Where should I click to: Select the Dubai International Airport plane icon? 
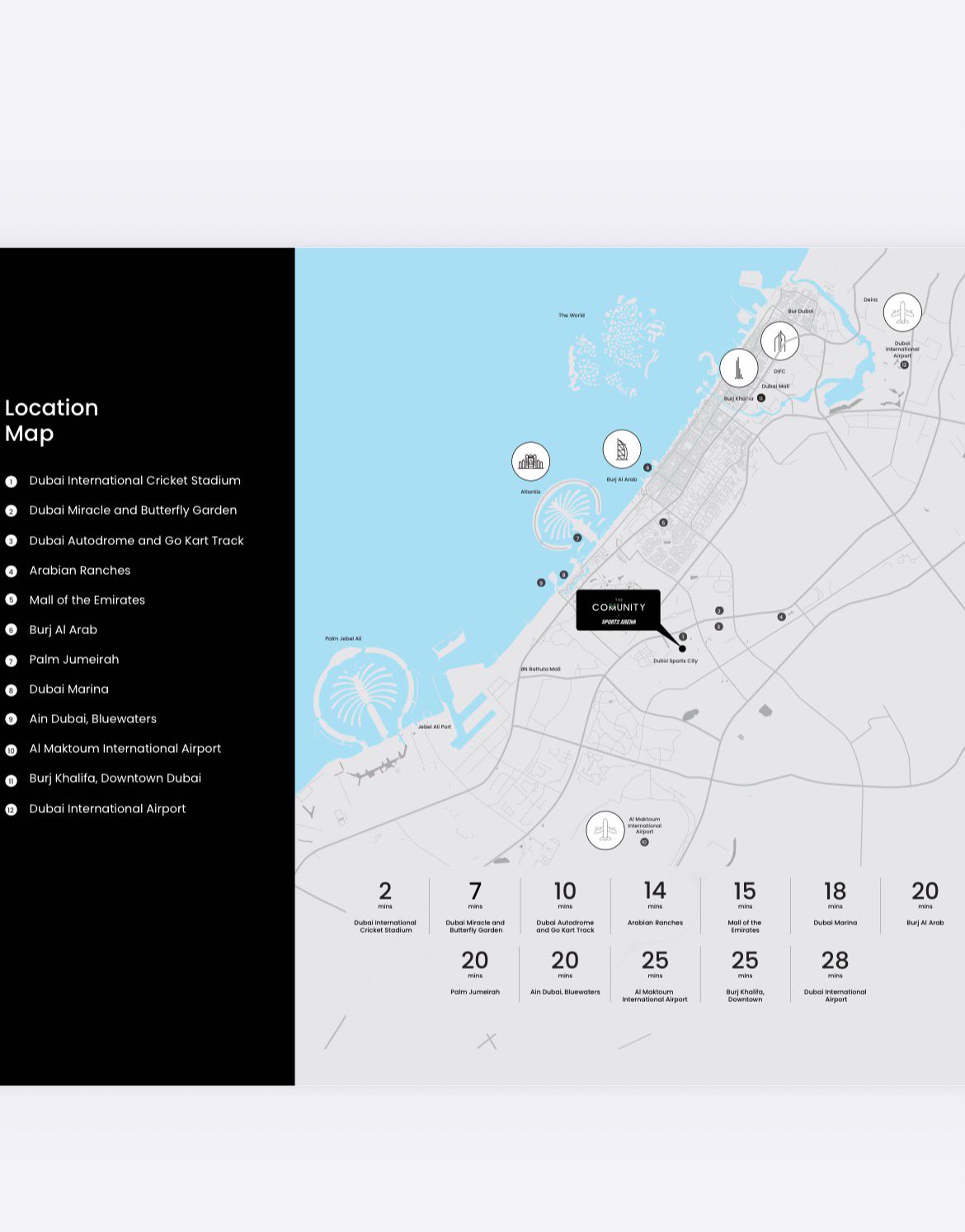point(902,313)
